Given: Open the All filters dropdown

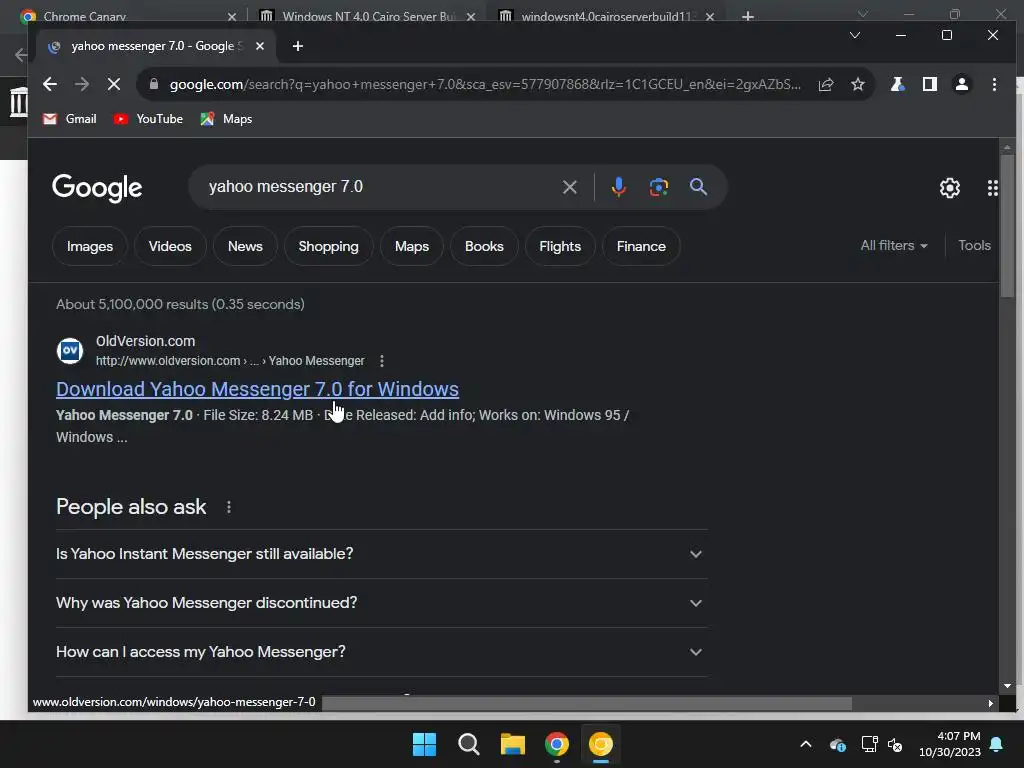Looking at the screenshot, I should pyautogui.click(x=893, y=246).
